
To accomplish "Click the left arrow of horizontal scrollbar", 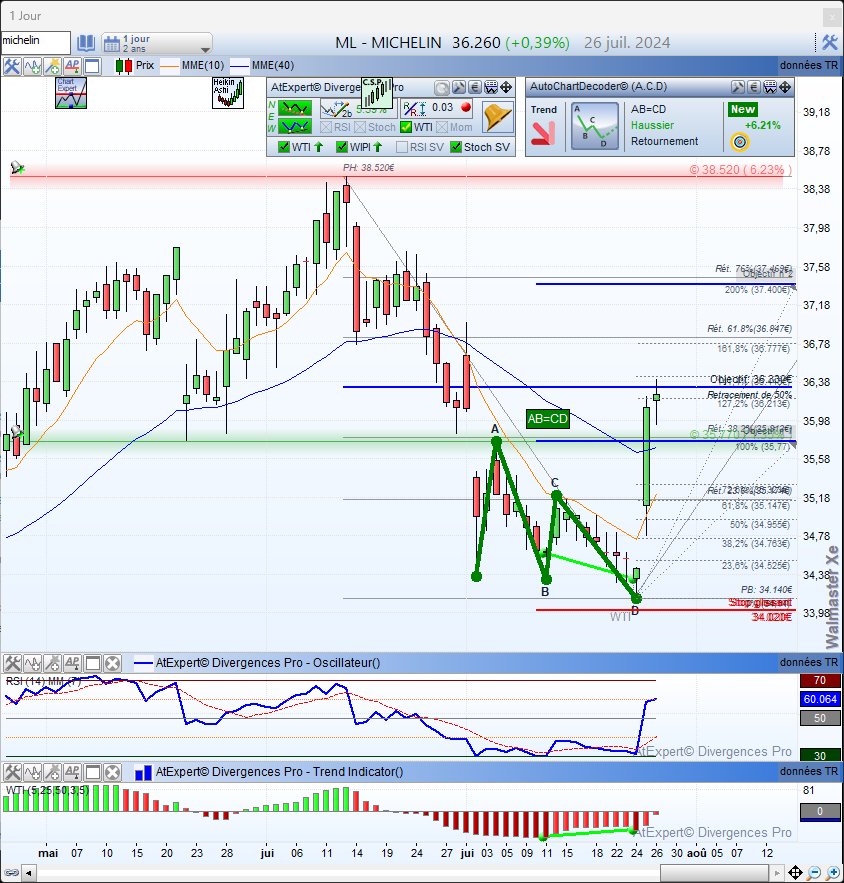I will [x=28, y=874].
